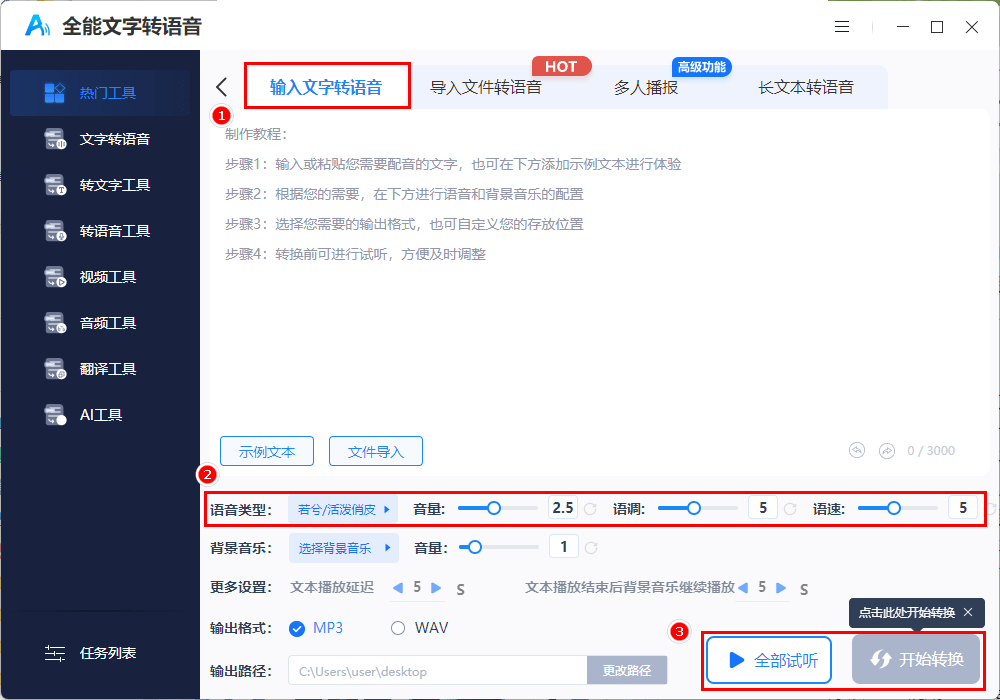Click the 转语音工具 sidebar icon
The image size is (1000, 700).
click(x=55, y=231)
